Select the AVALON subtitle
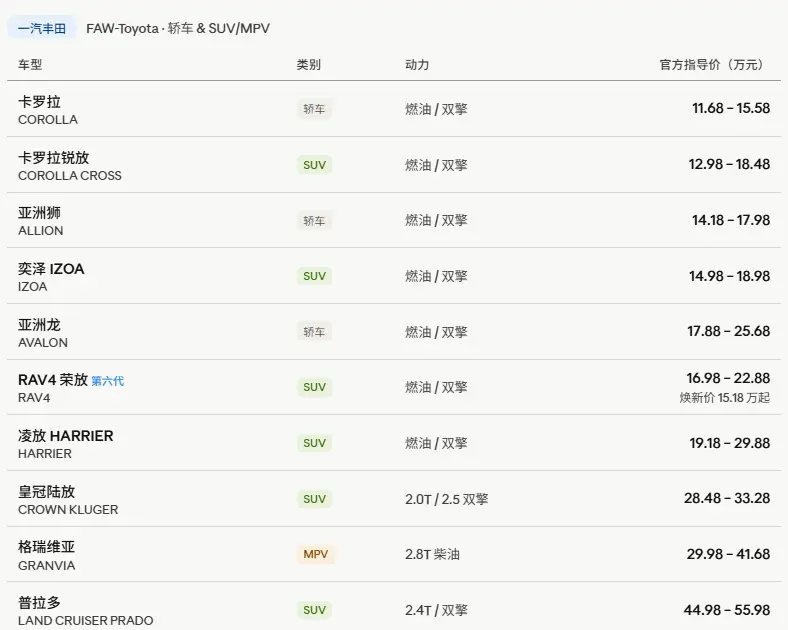This screenshot has height=630, width=788. [43, 343]
